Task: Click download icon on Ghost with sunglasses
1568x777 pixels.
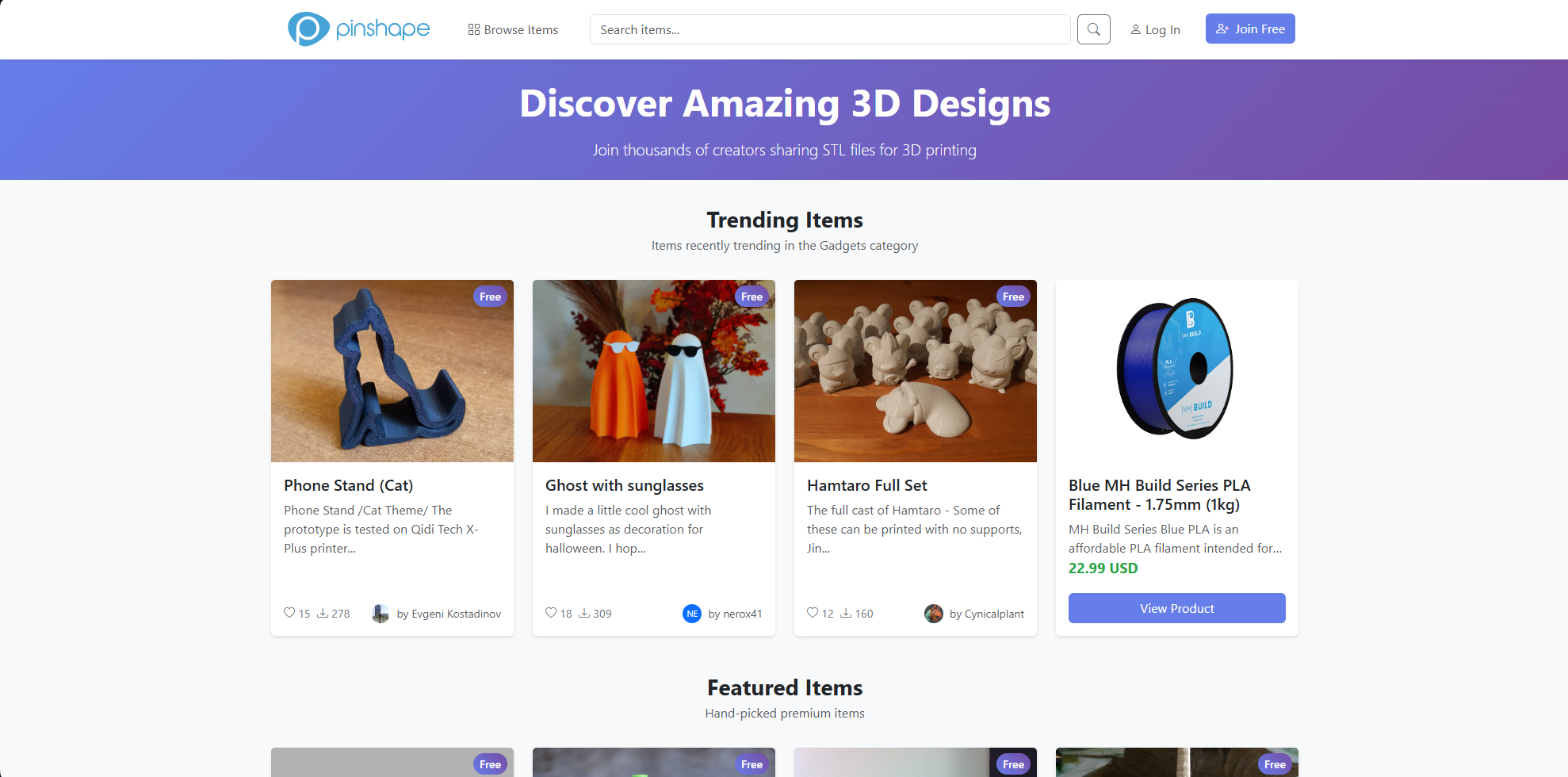Action: pyautogui.click(x=584, y=613)
